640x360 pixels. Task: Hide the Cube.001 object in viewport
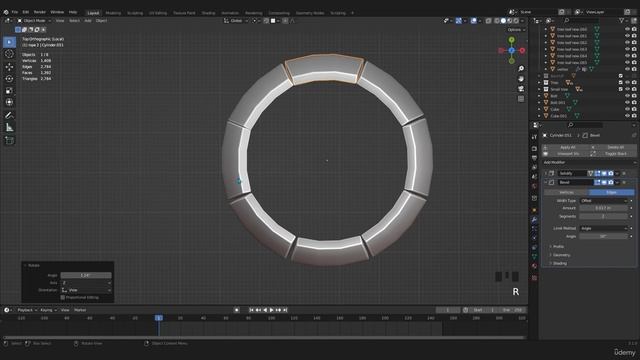pos(627,116)
